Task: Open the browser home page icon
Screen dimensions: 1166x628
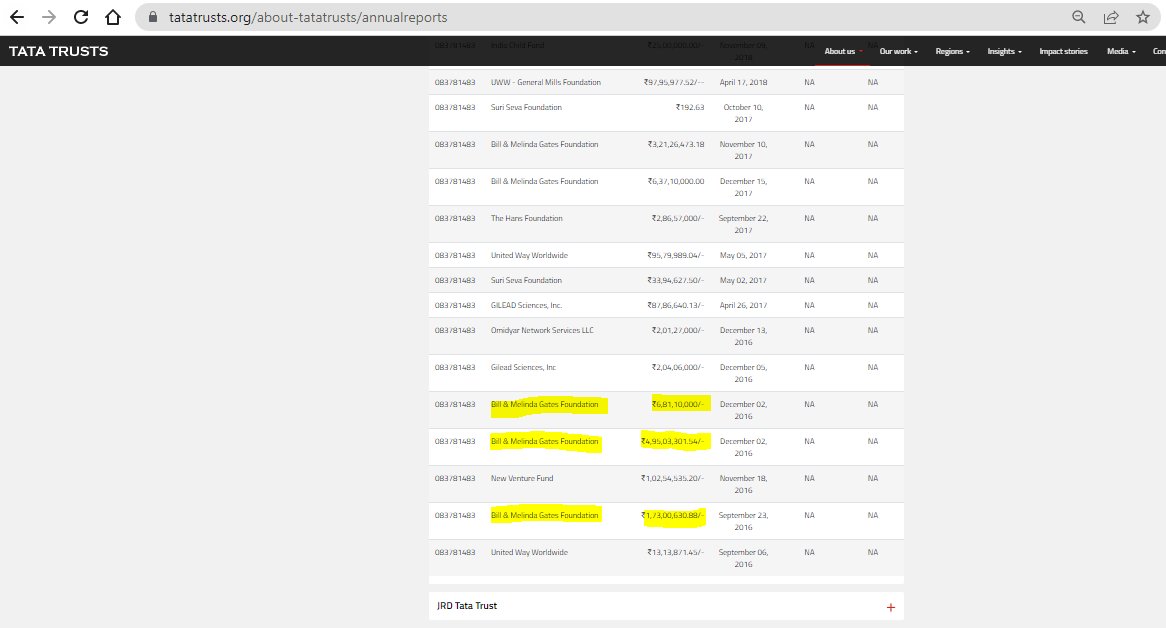Action: click(112, 17)
